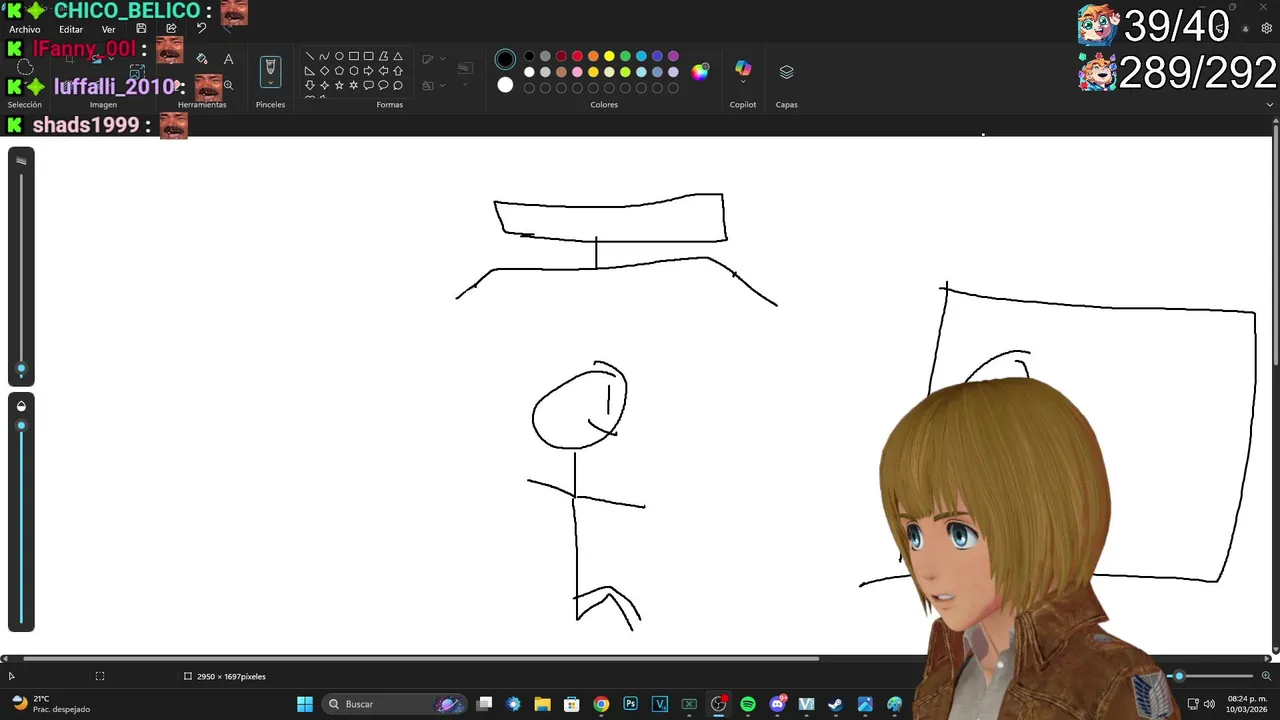Image resolution: width=1280 pixels, height=720 pixels.
Task: Choose the Rounded rectangle shape
Action: 368,56
